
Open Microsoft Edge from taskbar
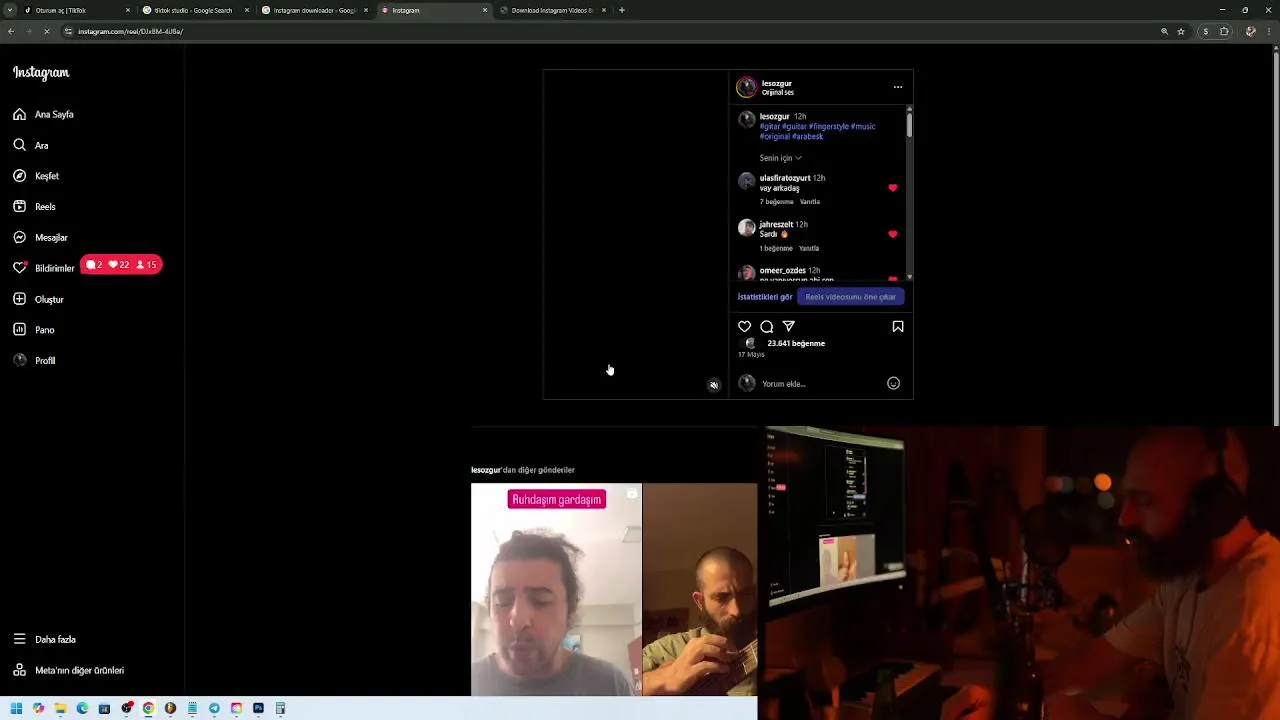82,708
